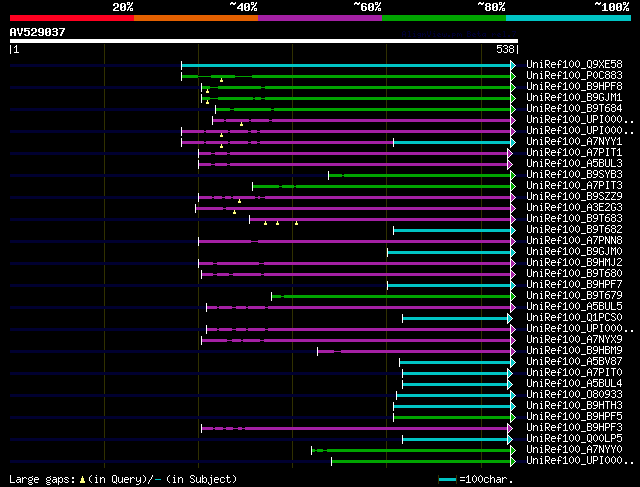Click the cyan 100char scale bar in the legend
Viewport: 640px width, 487px height.
coord(447,480)
